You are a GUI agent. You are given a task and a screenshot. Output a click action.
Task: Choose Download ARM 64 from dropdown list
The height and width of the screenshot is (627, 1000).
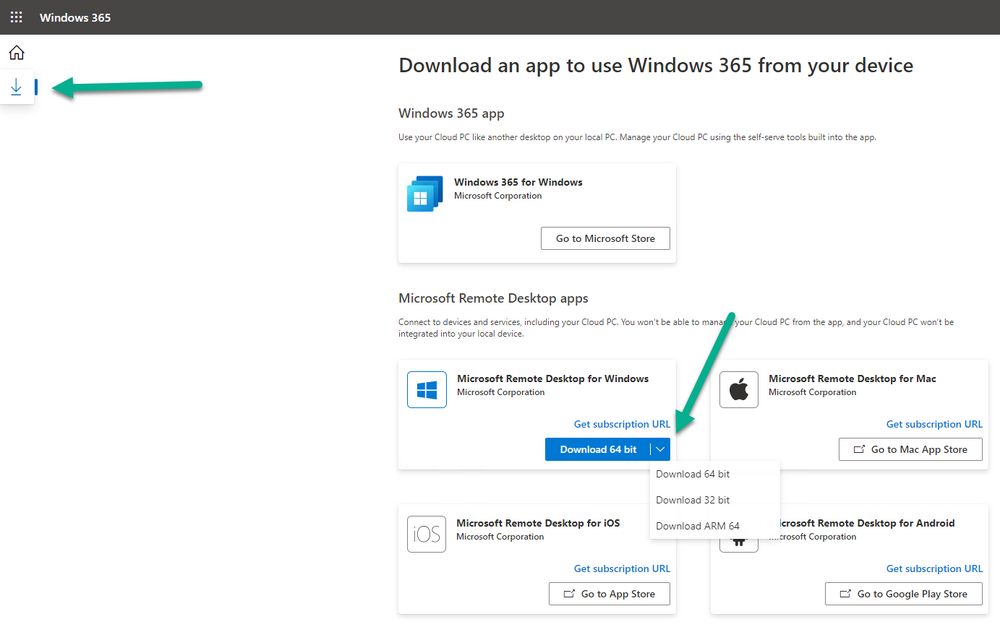click(698, 526)
